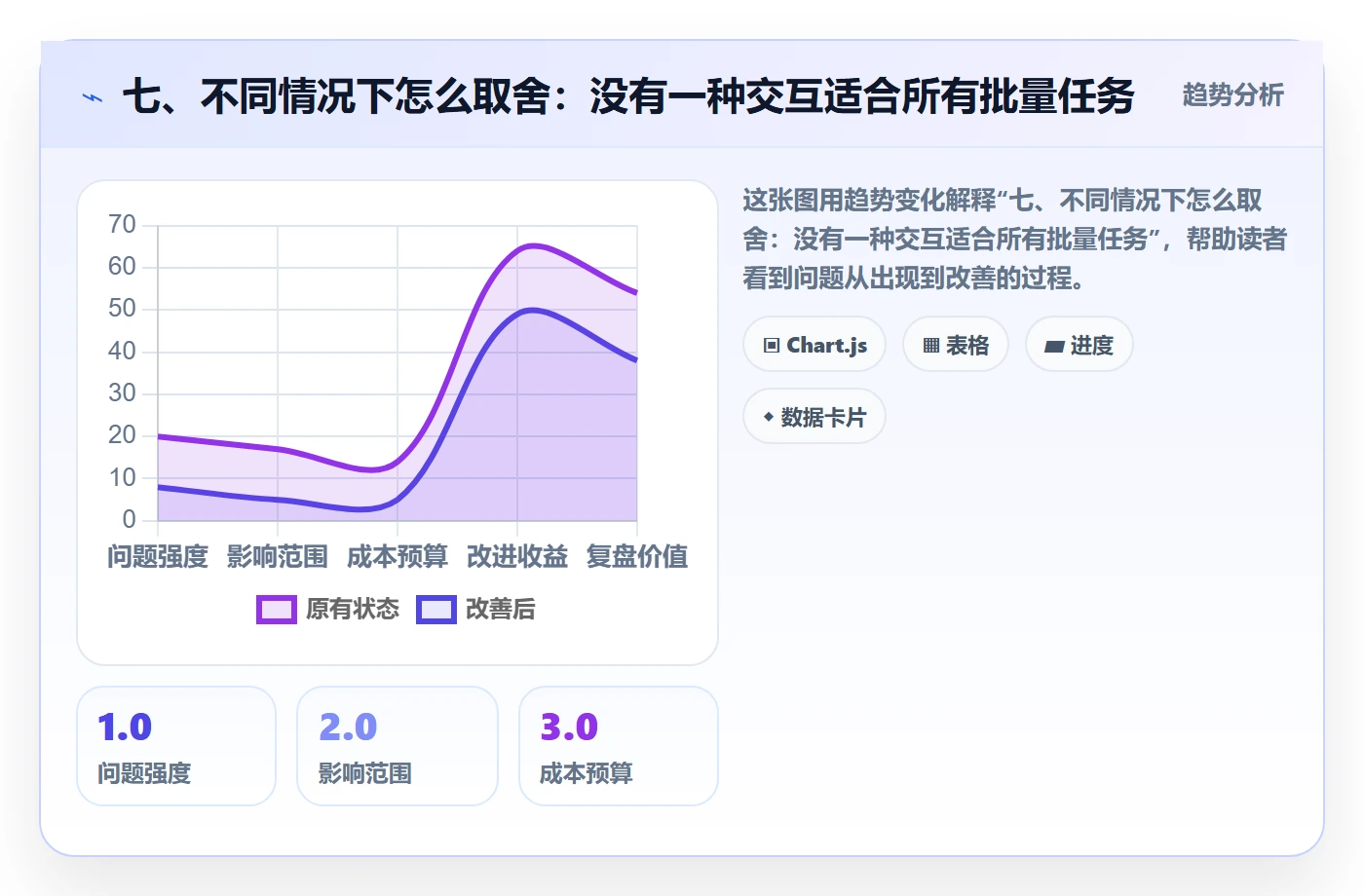The height and width of the screenshot is (896, 1364).
Task: Open the 3.0 成本预算 card
Action: pyautogui.click(x=619, y=746)
